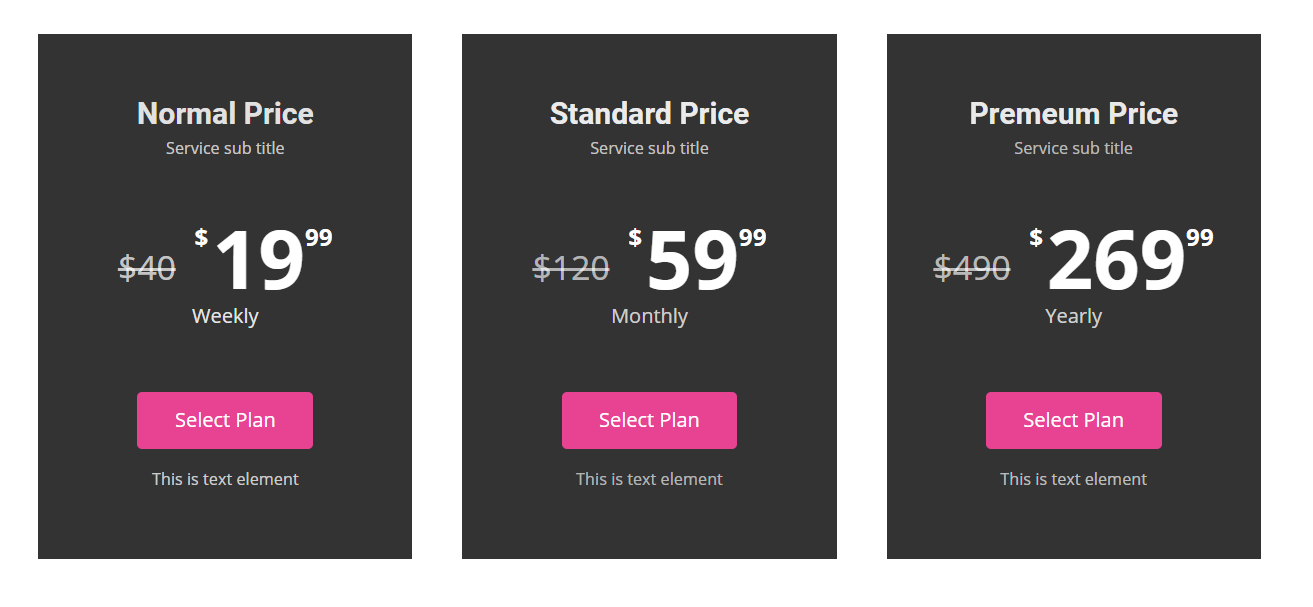The image size is (1313, 607).
Task: Click the Standard Price heading
Action: pyautogui.click(x=649, y=114)
